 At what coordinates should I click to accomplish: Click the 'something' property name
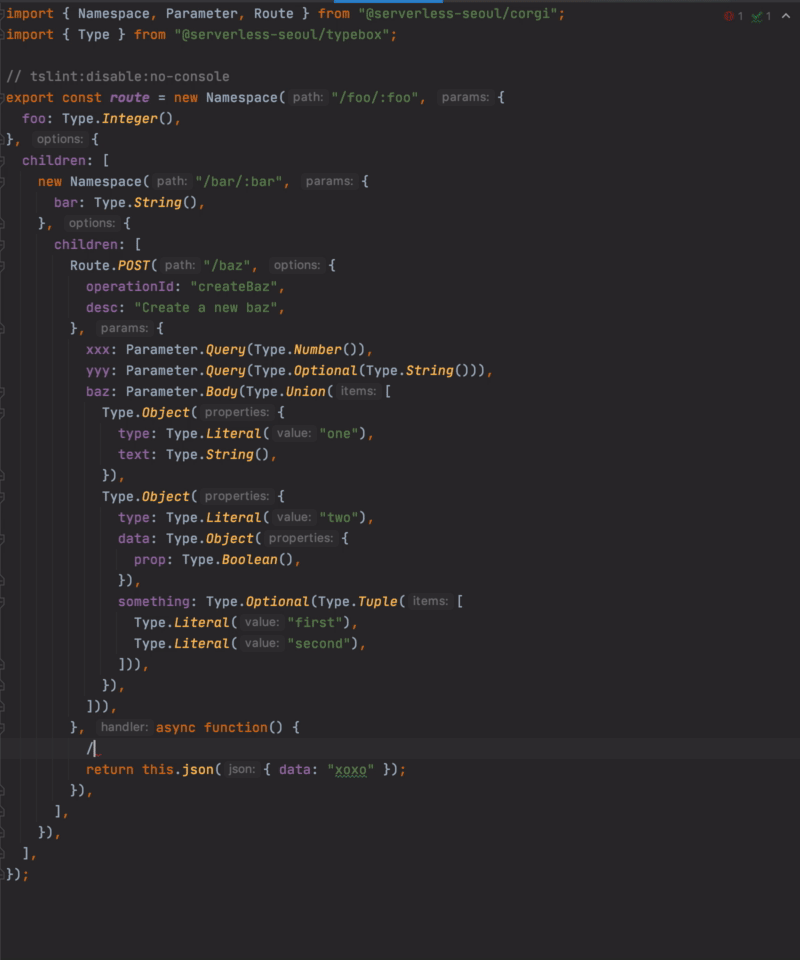pos(154,602)
